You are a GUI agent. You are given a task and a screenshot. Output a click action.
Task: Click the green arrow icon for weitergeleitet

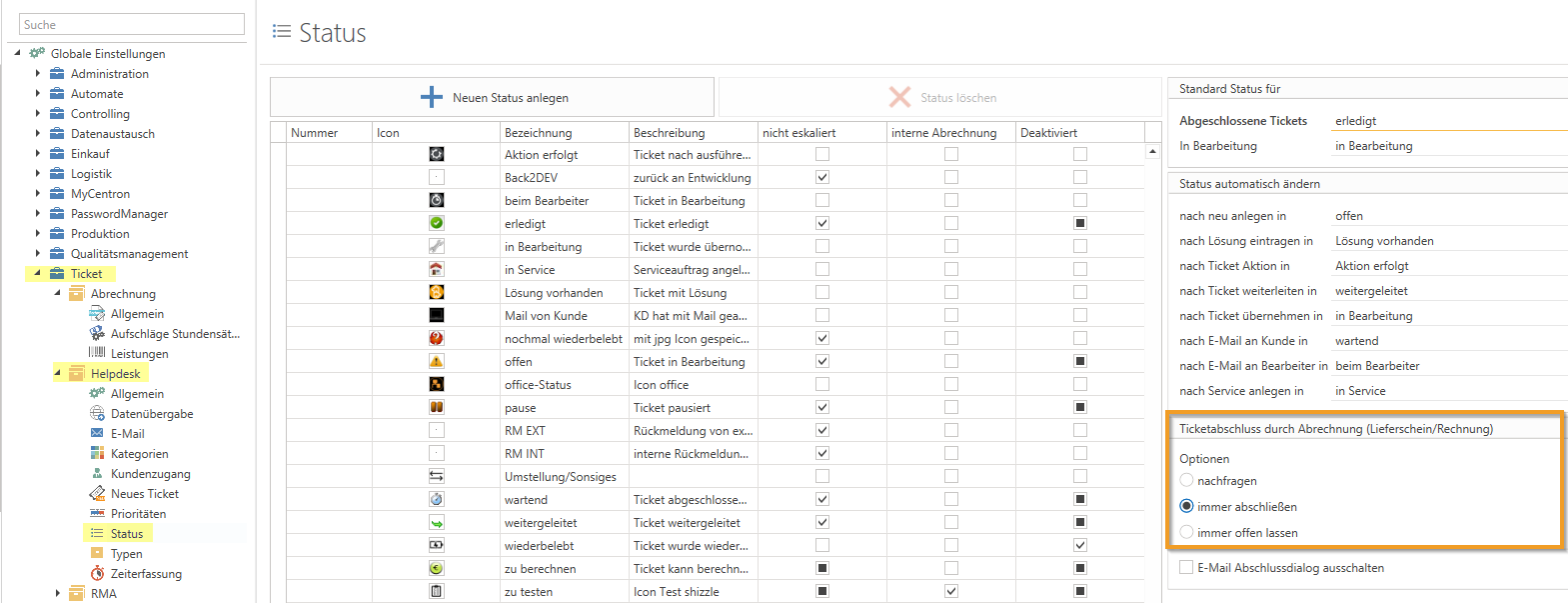pyautogui.click(x=437, y=522)
